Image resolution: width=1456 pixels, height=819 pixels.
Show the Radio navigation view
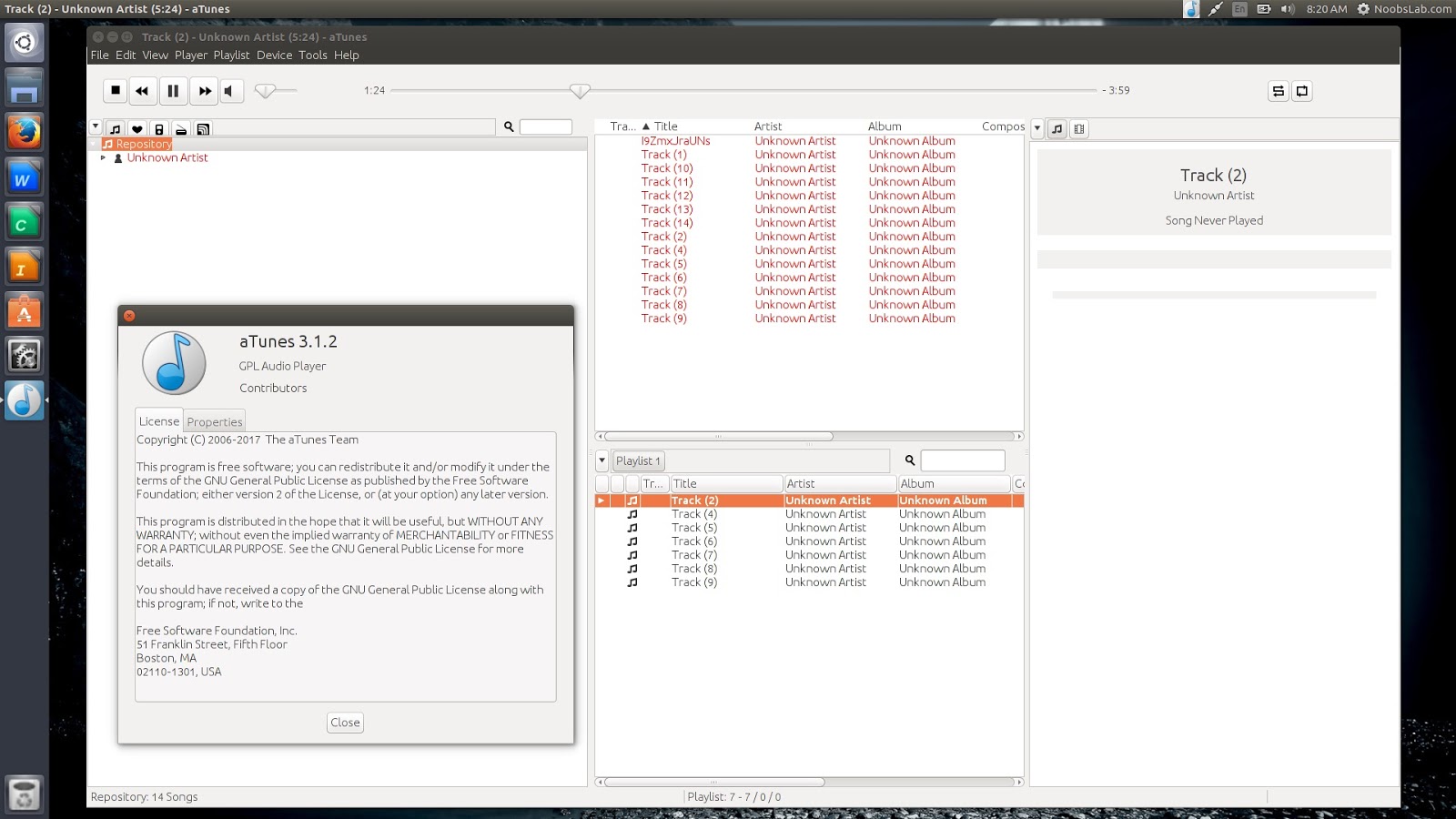pyautogui.click(x=179, y=126)
